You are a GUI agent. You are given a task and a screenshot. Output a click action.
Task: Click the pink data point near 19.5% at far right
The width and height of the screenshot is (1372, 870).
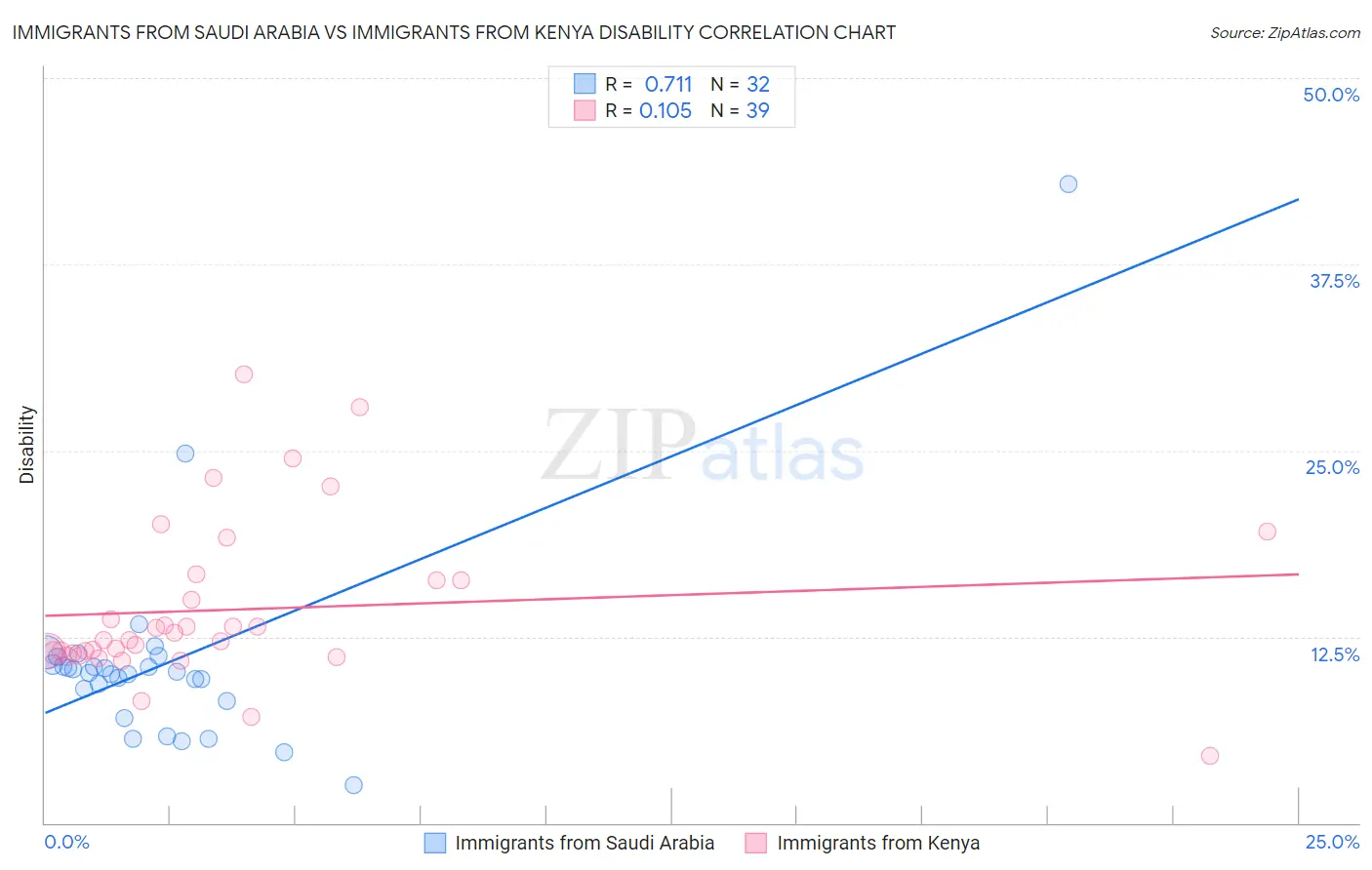(1268, 532)
